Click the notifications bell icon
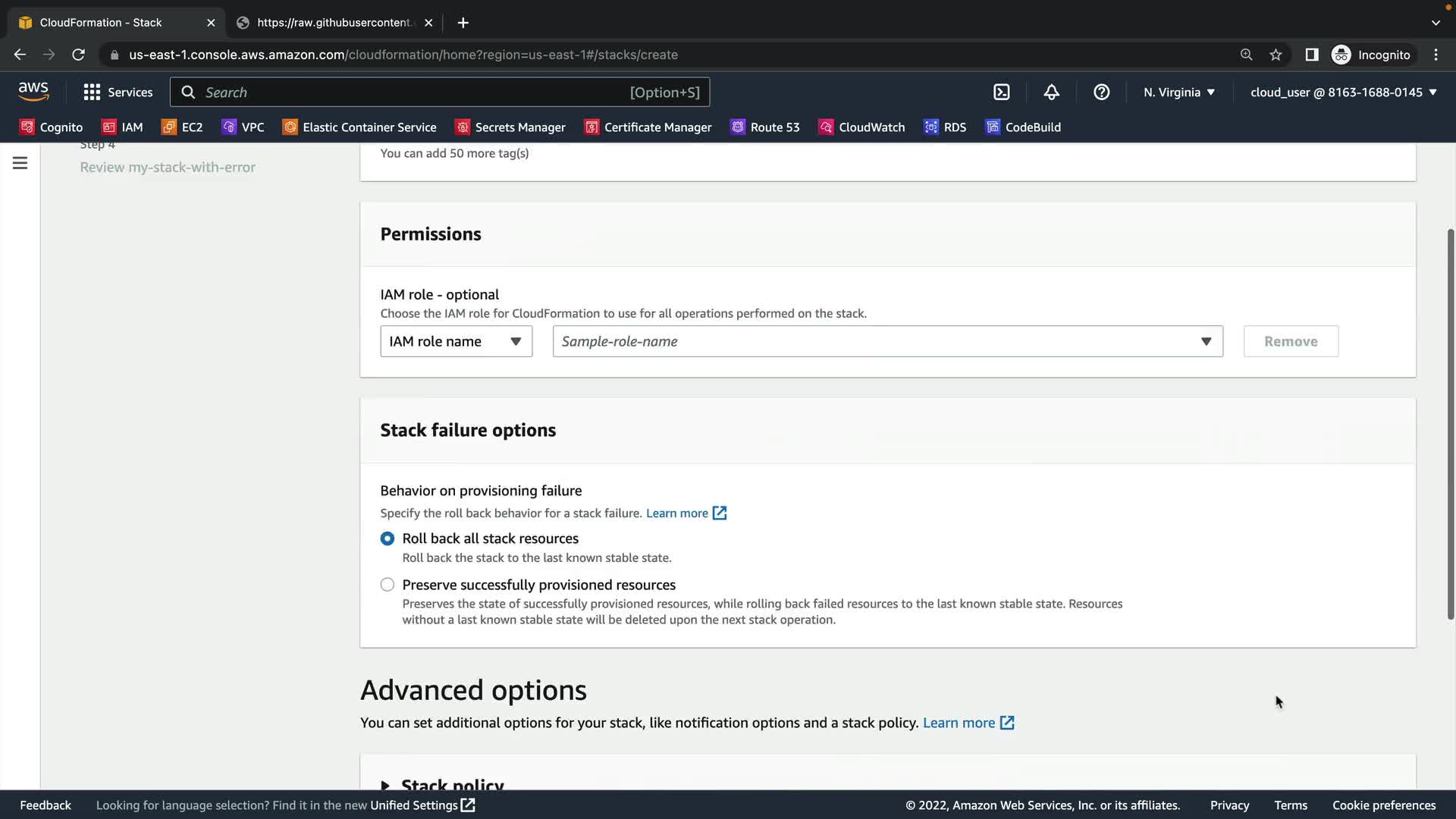 click(x=1051, y=92)
